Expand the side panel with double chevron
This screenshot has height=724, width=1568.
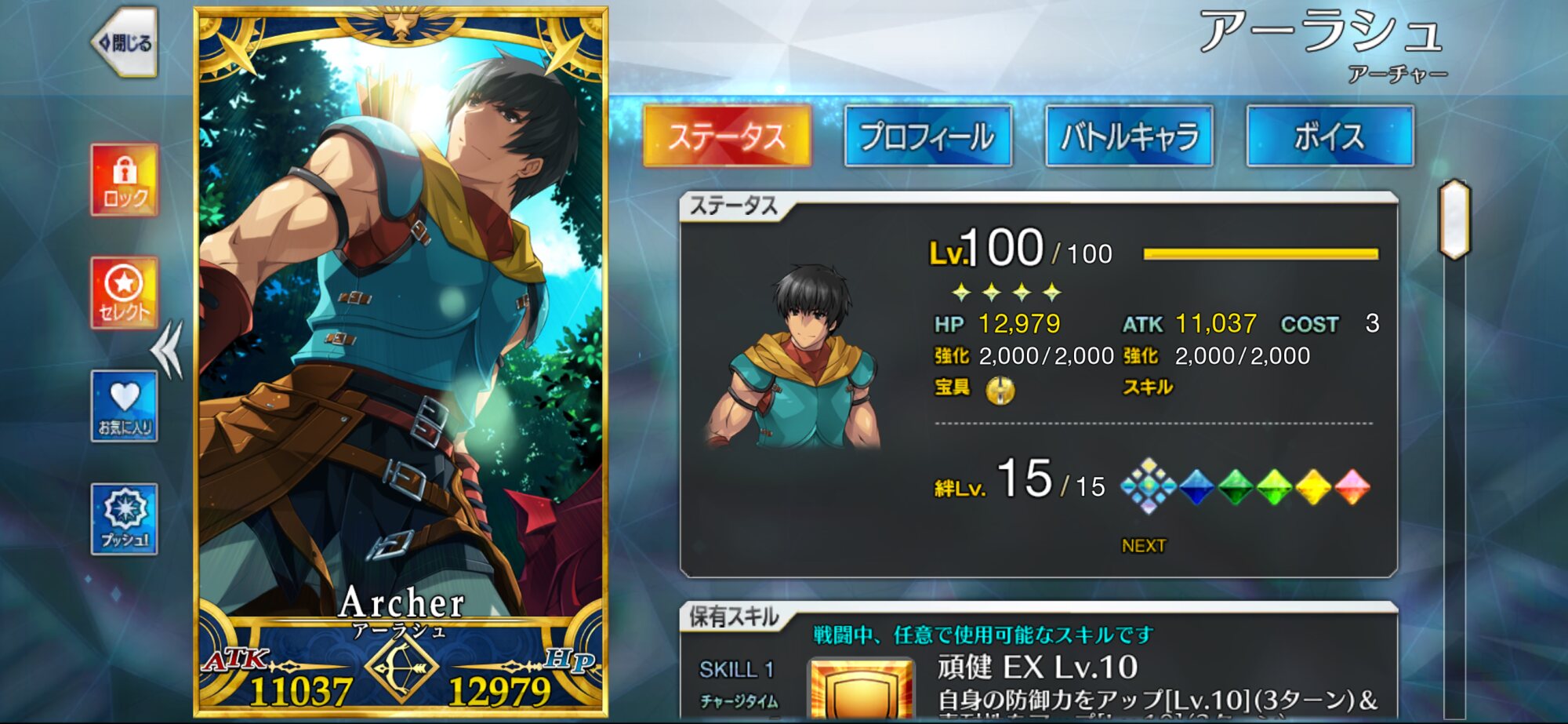coord(168,350)
